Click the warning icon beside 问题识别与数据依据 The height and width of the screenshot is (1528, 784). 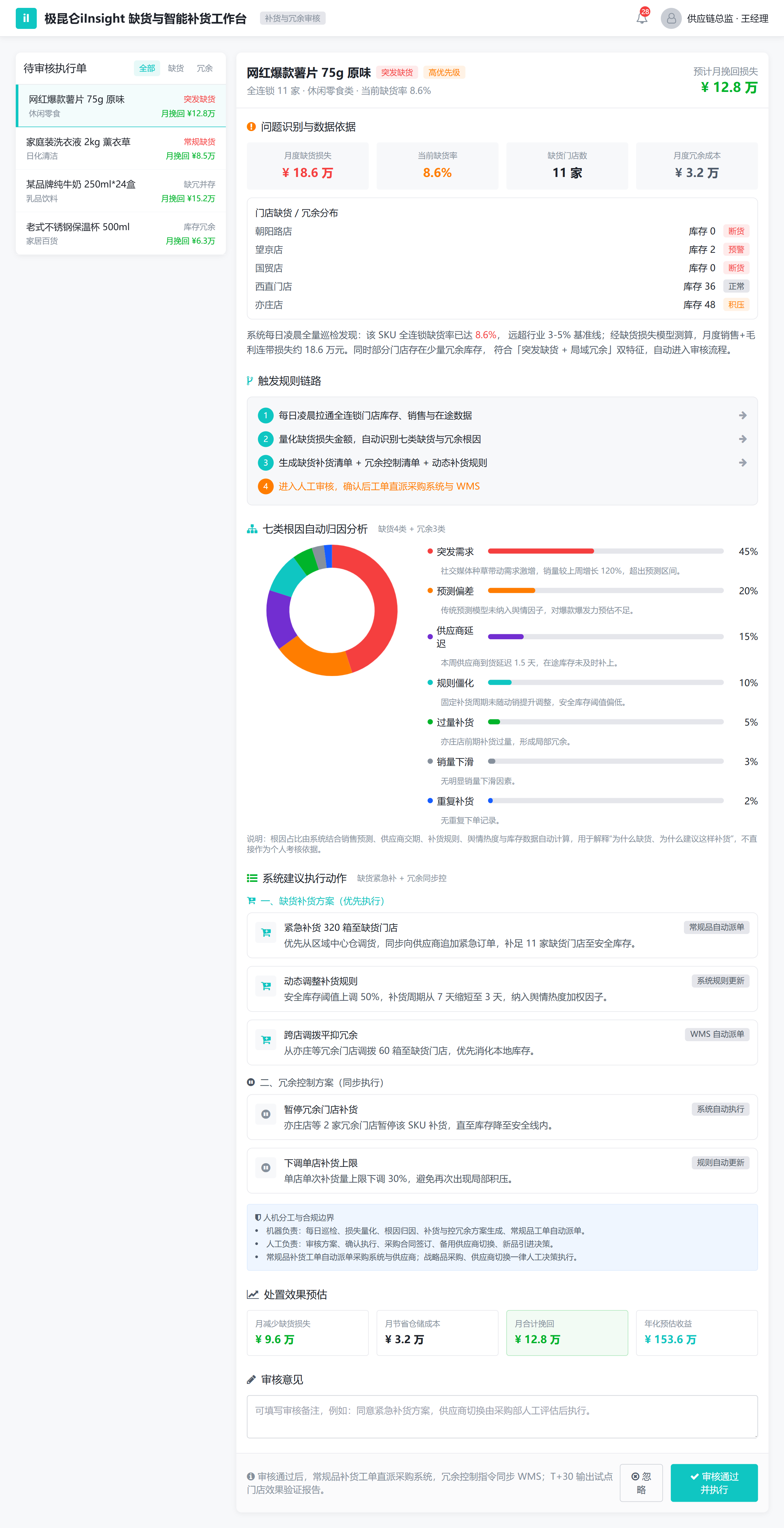[x=251, y=126]
